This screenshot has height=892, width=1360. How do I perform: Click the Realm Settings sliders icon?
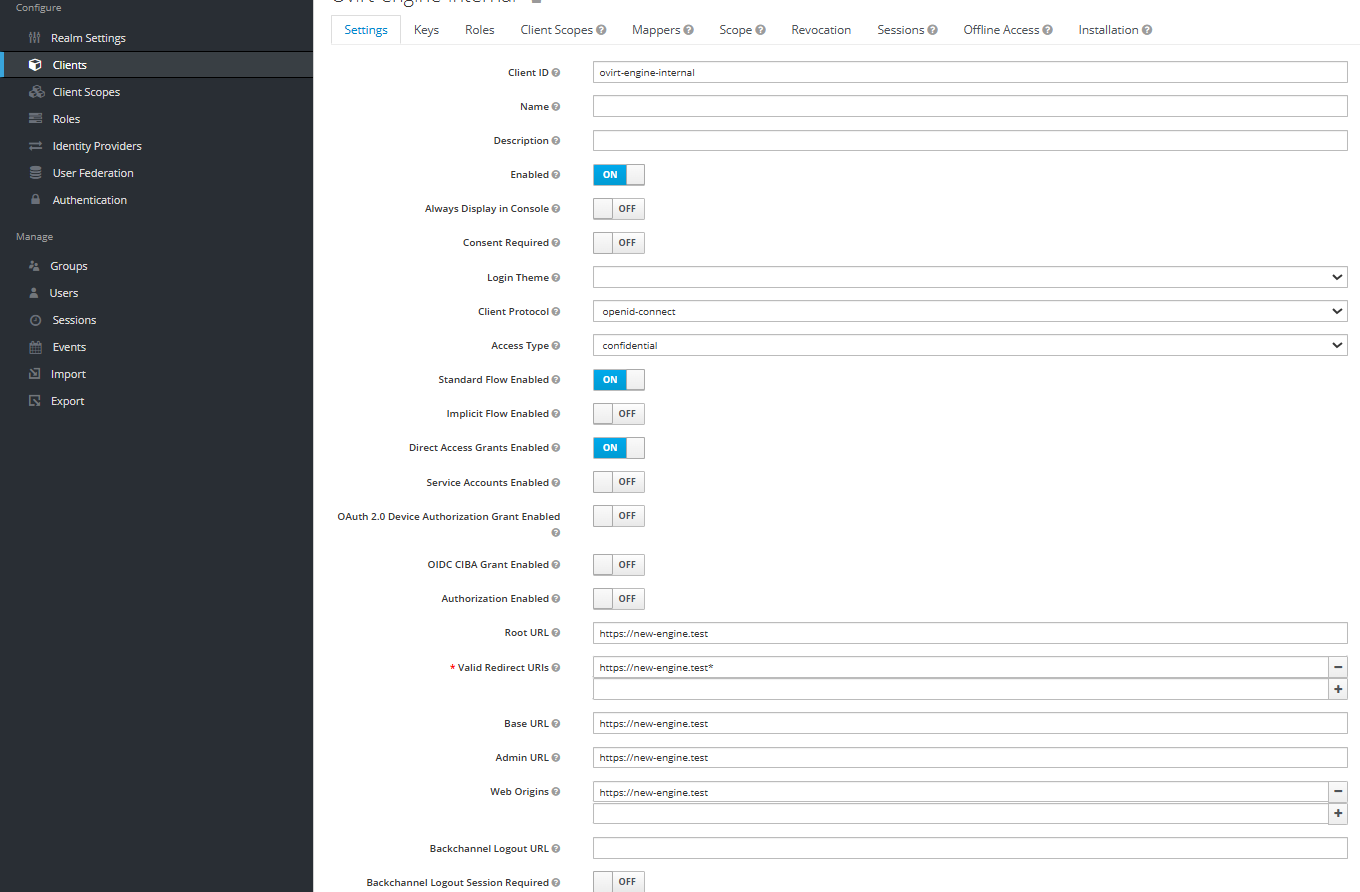click(35, 38)
